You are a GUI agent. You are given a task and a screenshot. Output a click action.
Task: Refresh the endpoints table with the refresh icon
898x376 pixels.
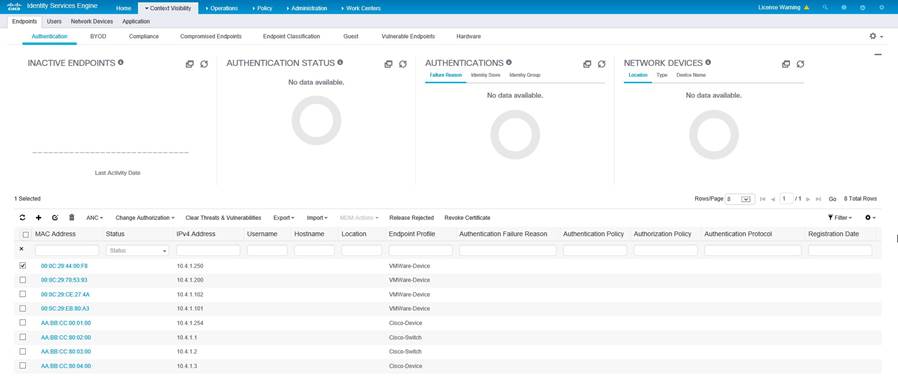click(x=22, y=218)
